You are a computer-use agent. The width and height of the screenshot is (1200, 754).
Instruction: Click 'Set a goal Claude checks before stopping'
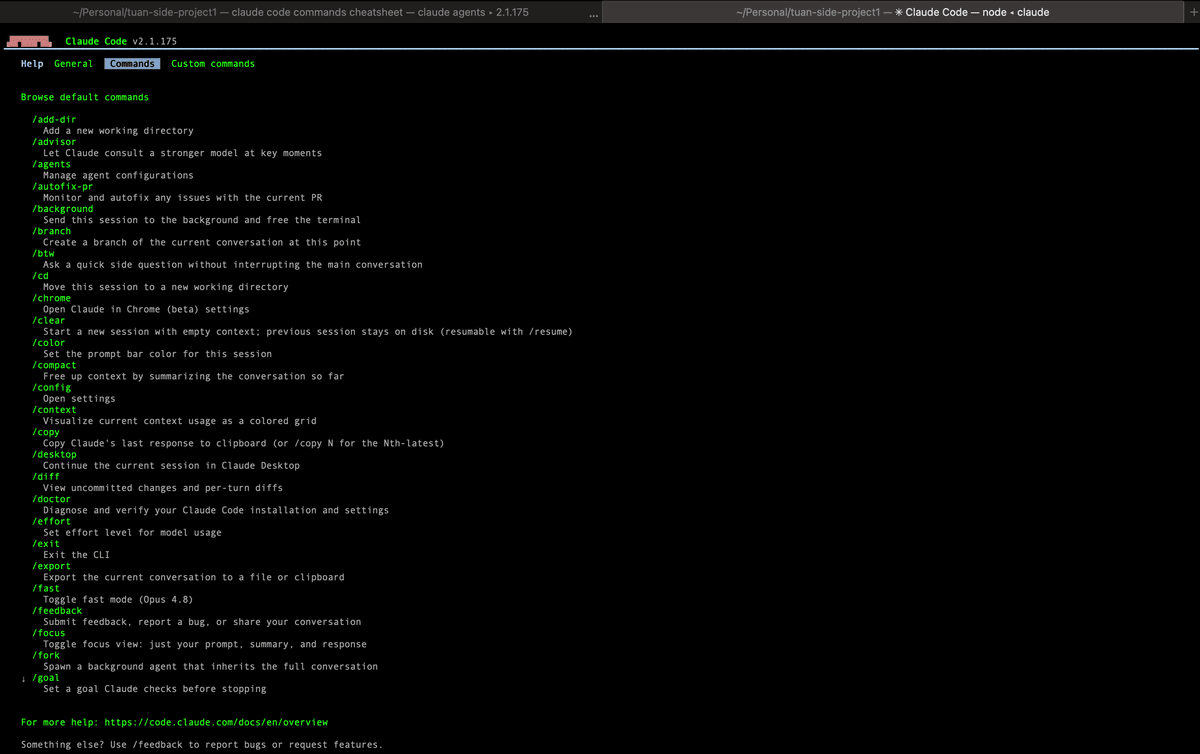point(155,689)
